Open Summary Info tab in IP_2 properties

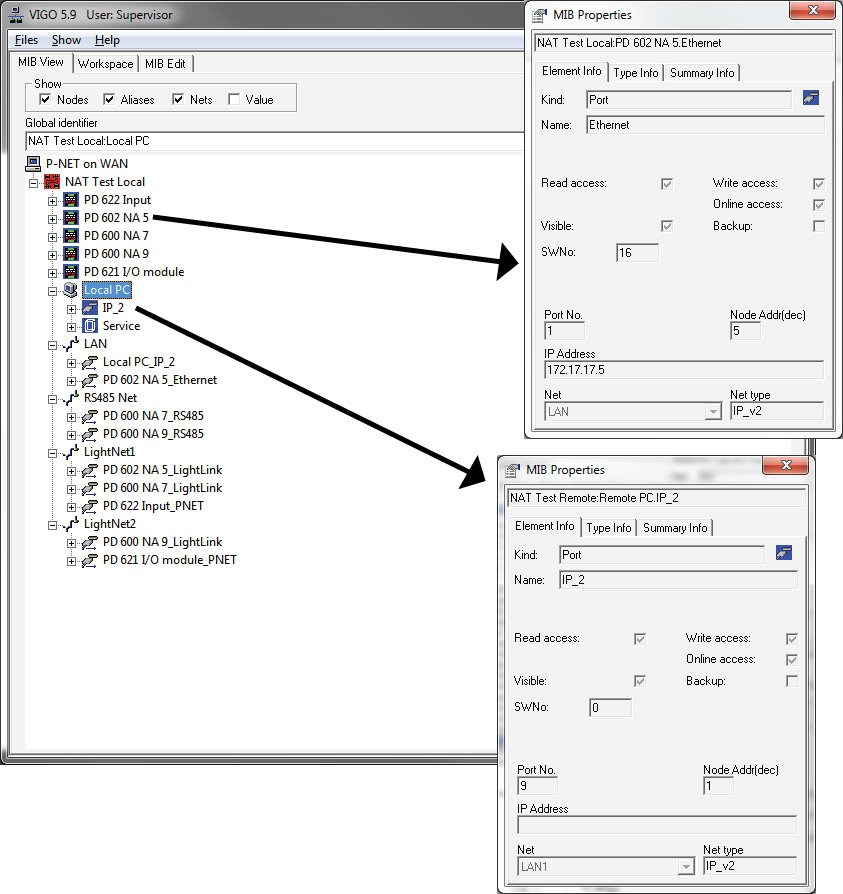pos(675,528)
